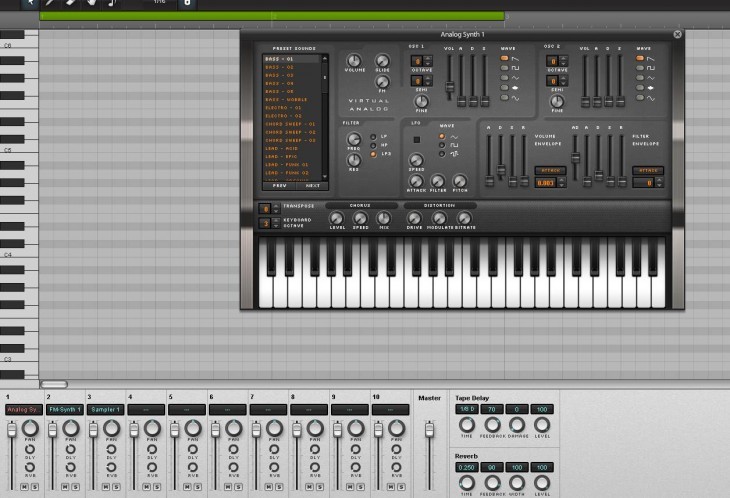
Task: Open the Analog Sy.. channel instrument
Action: coord(24,410)
